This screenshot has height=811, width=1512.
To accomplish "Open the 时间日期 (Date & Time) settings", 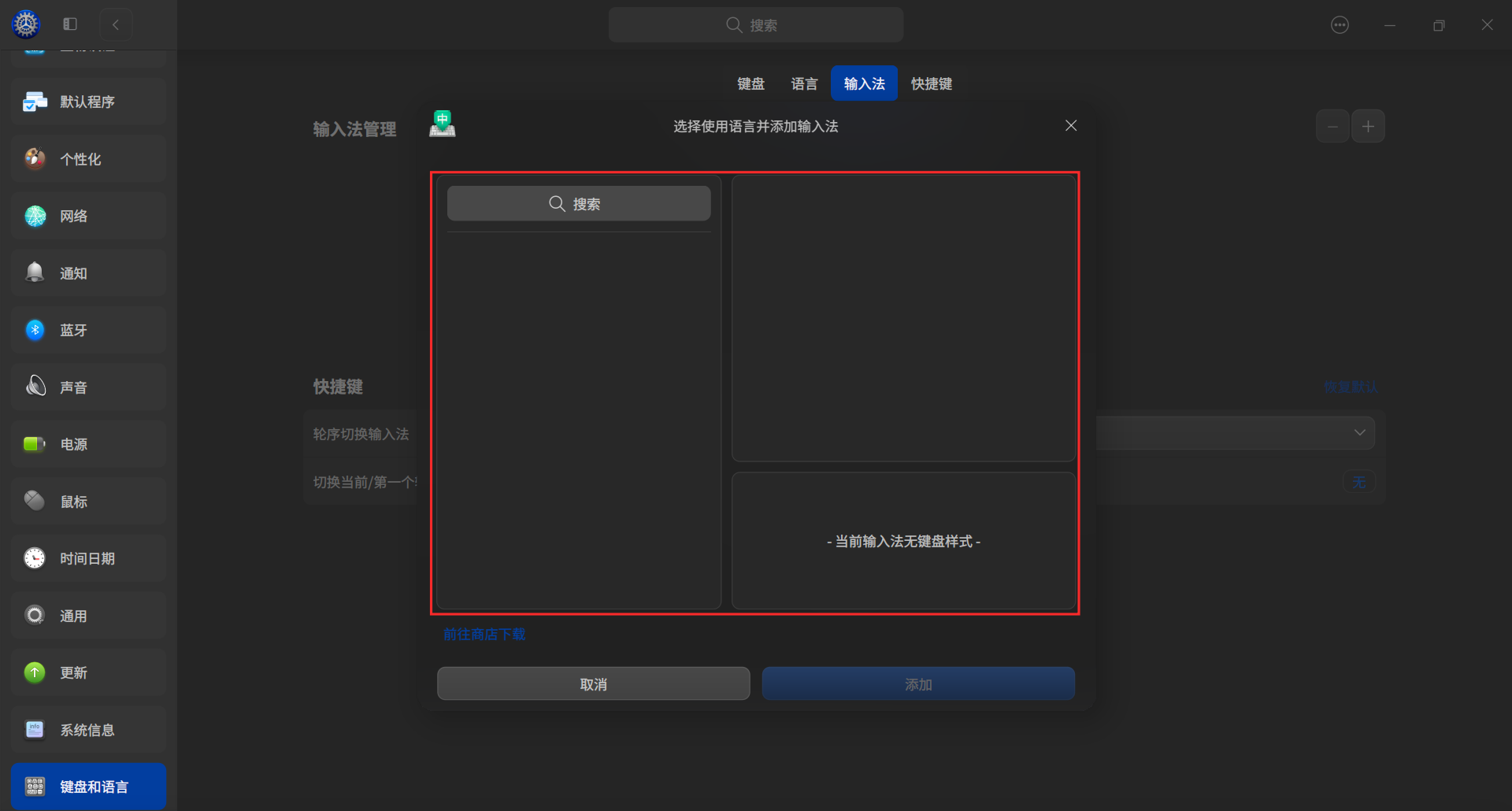I will pyautogui.click(x=87, y=558).
